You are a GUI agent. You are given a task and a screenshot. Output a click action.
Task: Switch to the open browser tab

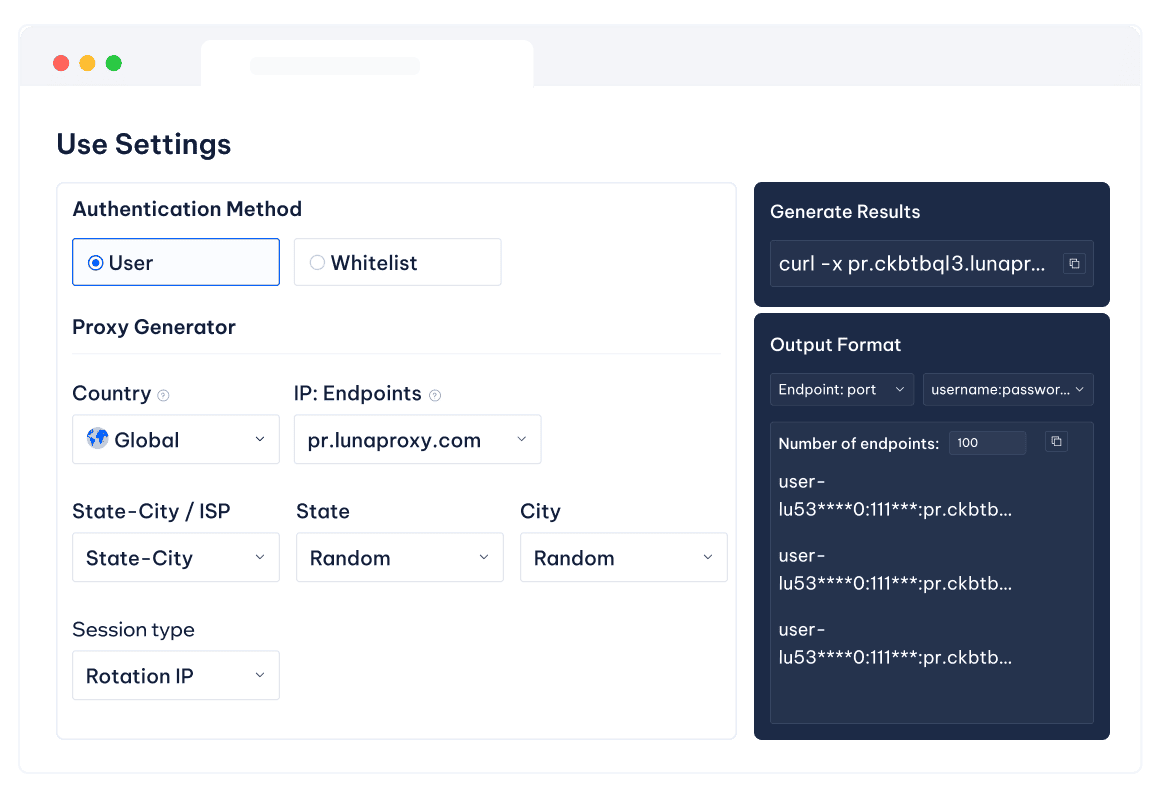tap(366, 62)
